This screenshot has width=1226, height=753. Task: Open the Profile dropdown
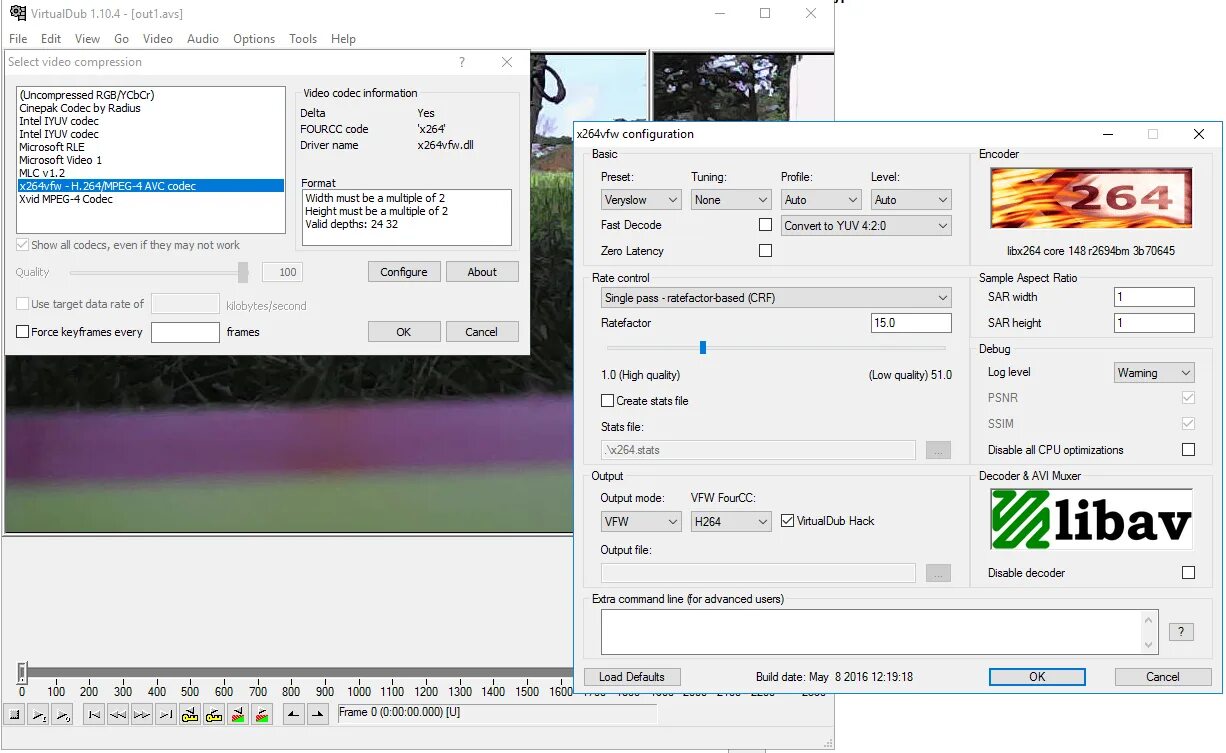click(821, 200)
